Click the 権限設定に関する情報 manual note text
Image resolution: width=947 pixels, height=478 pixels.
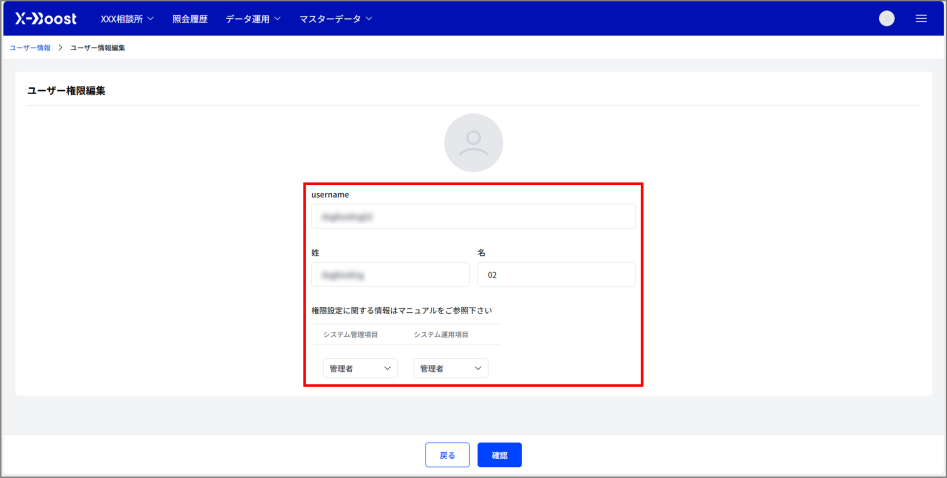tap(402, 311)
